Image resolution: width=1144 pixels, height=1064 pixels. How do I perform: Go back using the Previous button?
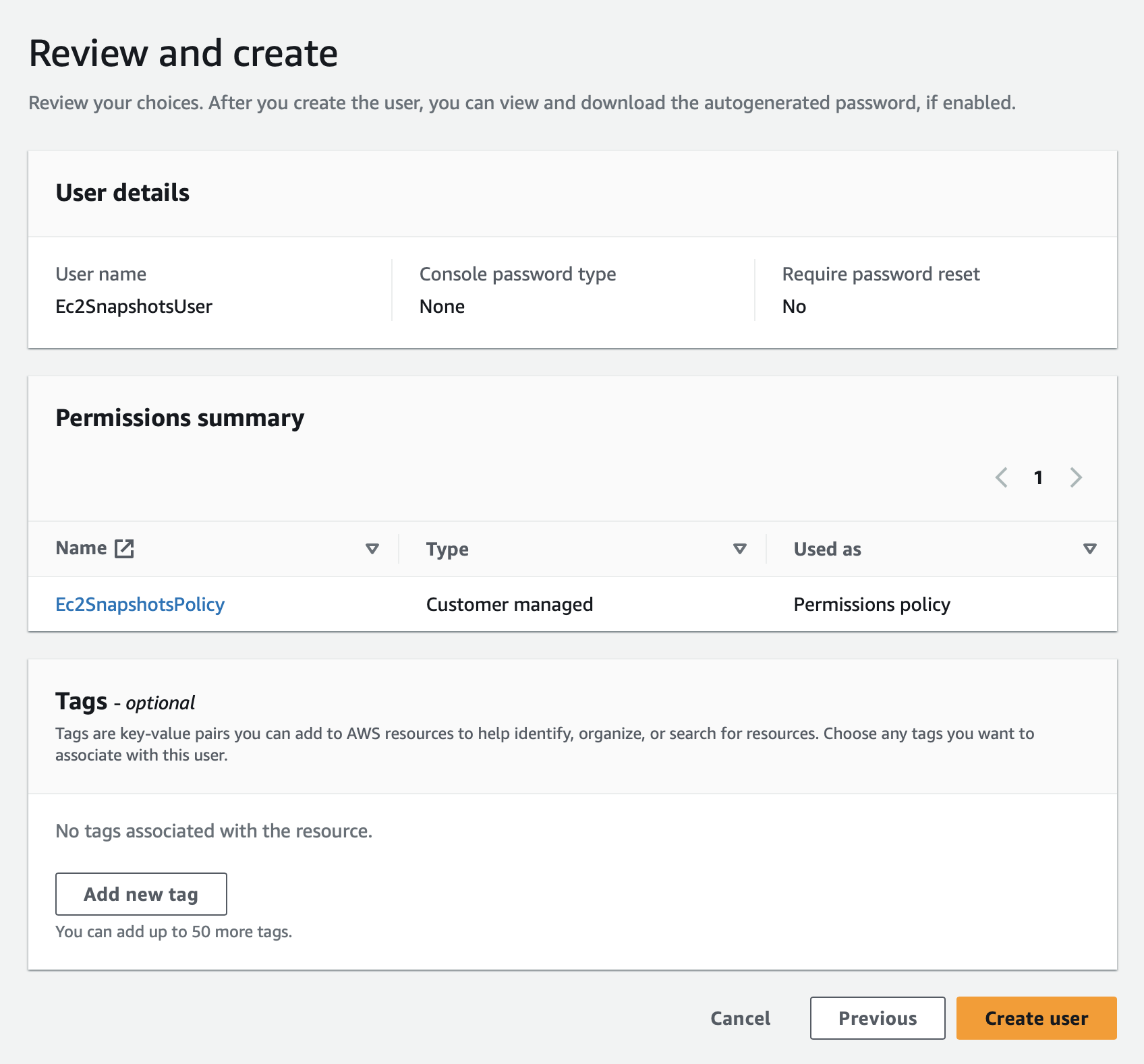coord(877,1018)
